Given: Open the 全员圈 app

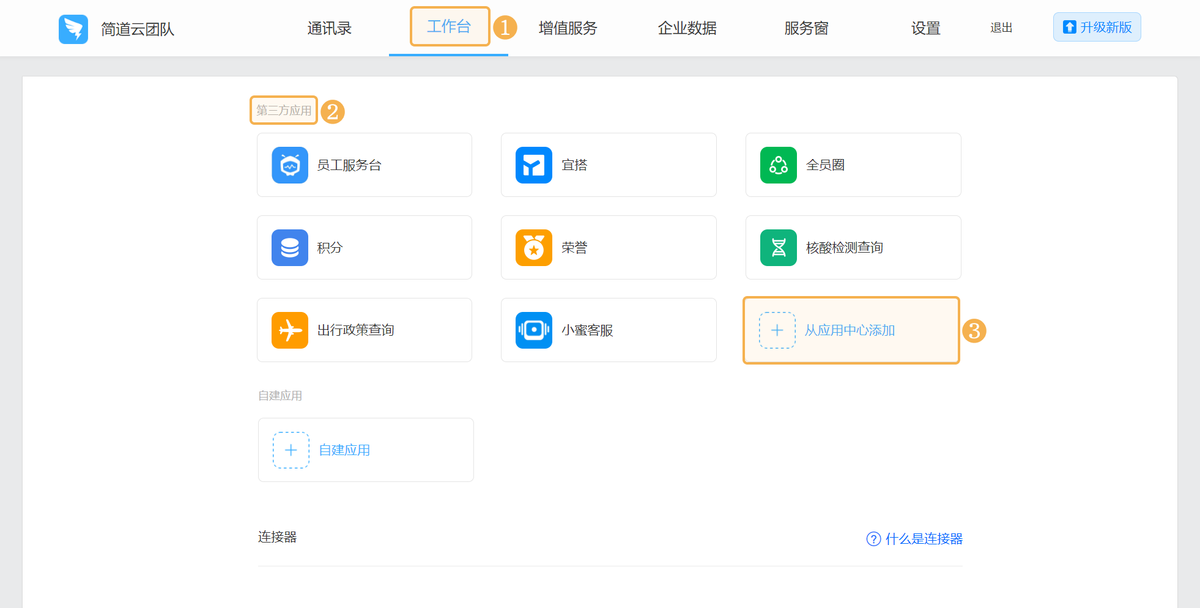Looking at the screenshot, I should click(x=778, y=164).
